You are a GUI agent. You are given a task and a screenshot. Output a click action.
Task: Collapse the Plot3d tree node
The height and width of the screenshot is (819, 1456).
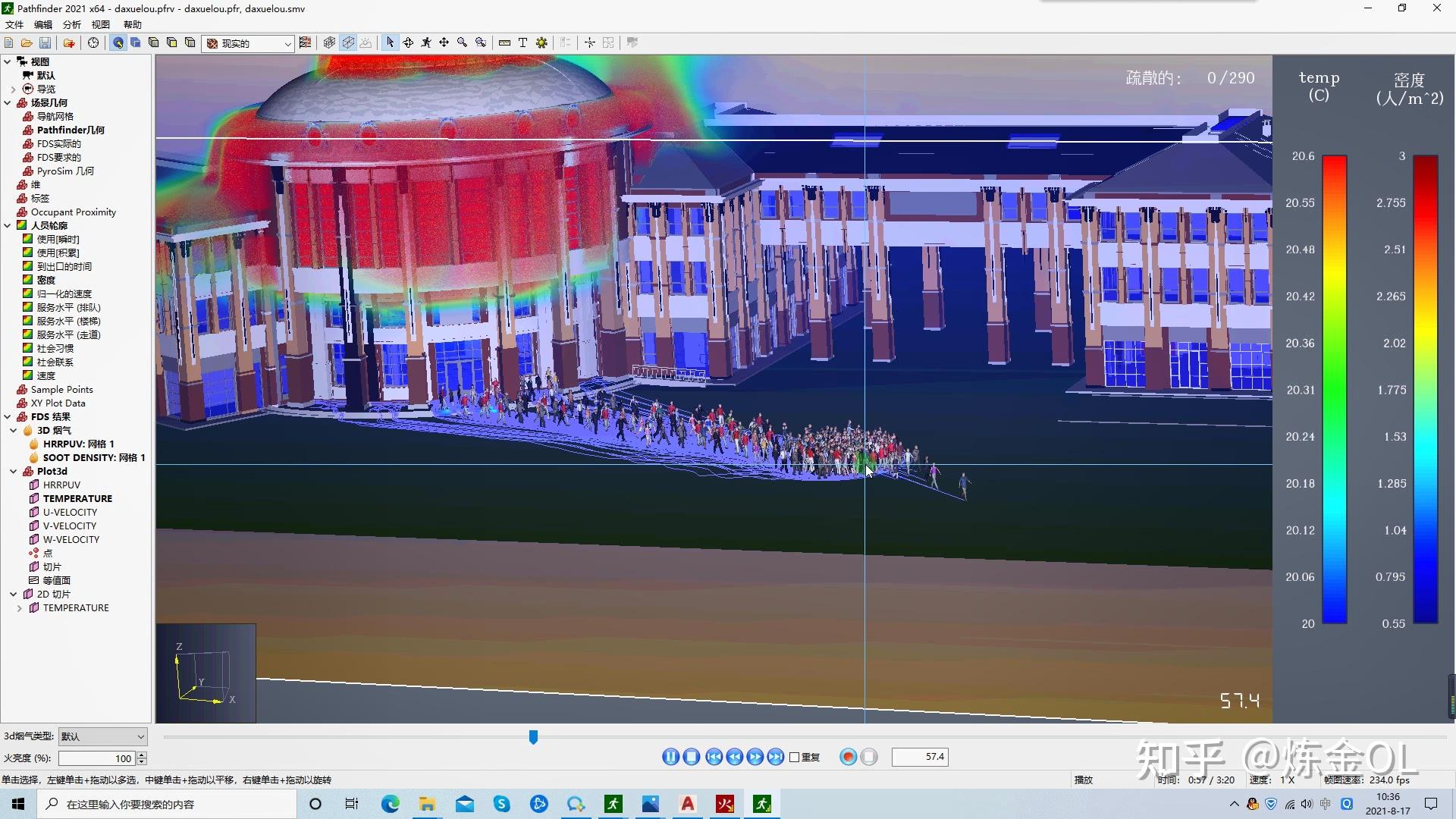coord(14,471)
